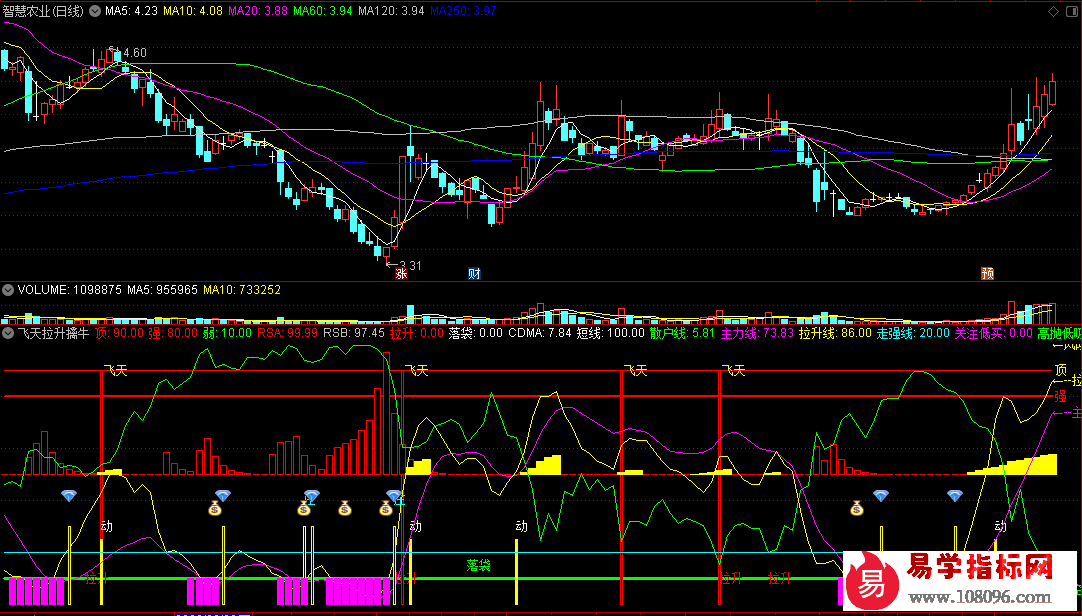Click the VOLUME: 1098875 readout
The height and width of the screenshot is (616, 1082).
pos(70,290)
